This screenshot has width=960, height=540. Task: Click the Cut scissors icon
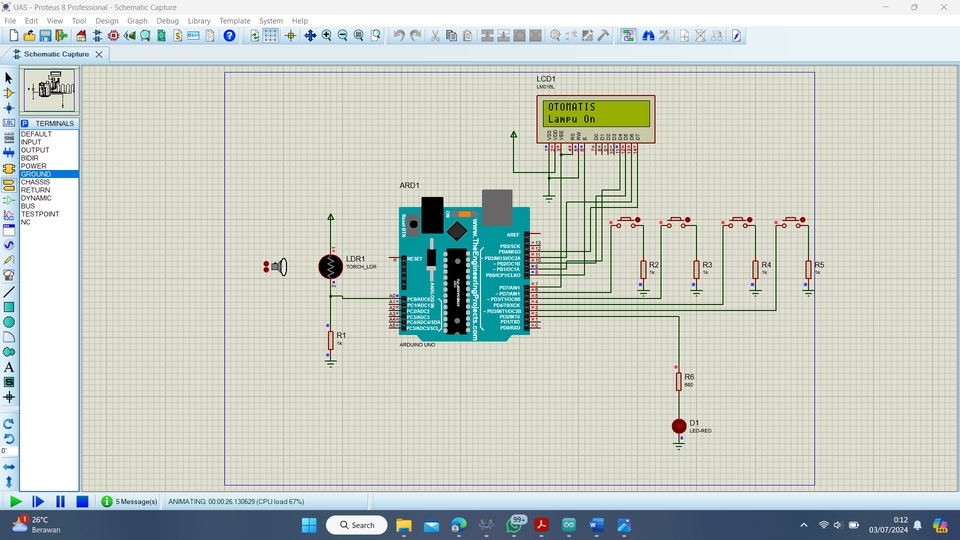click(x=435, y=36)
